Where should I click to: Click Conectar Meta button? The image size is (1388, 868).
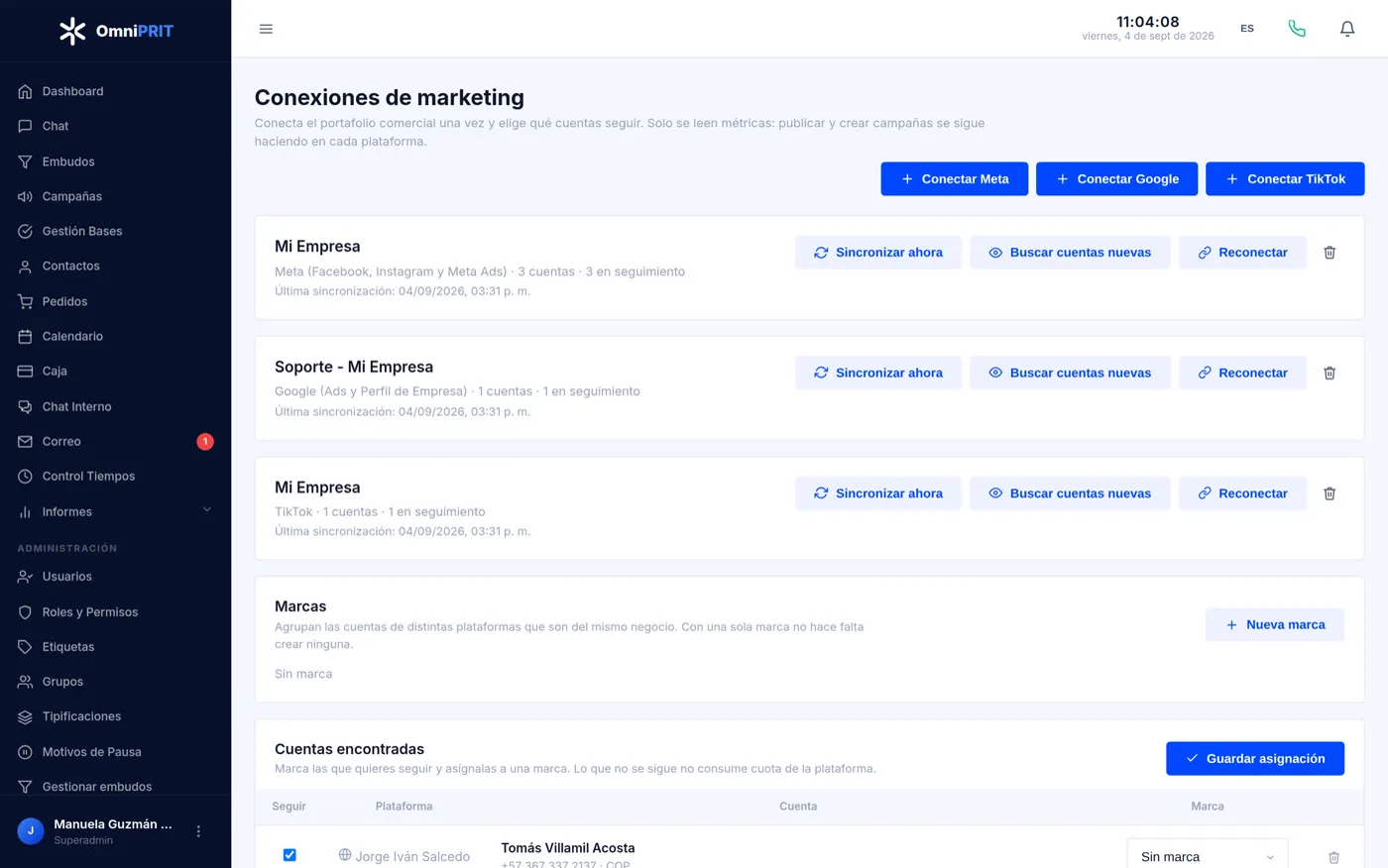coord(954,179)
